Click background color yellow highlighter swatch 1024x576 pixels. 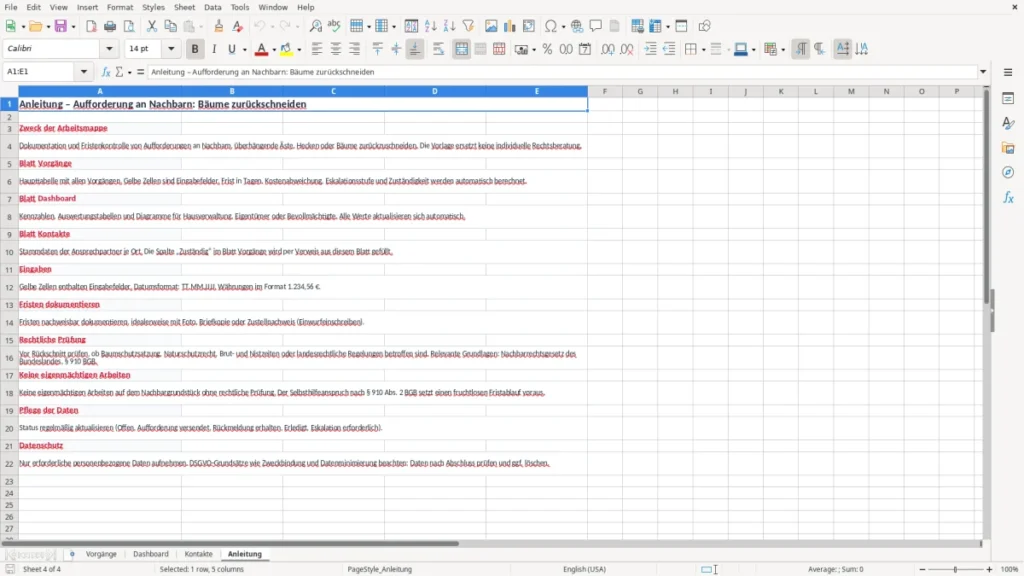(286, 50)
